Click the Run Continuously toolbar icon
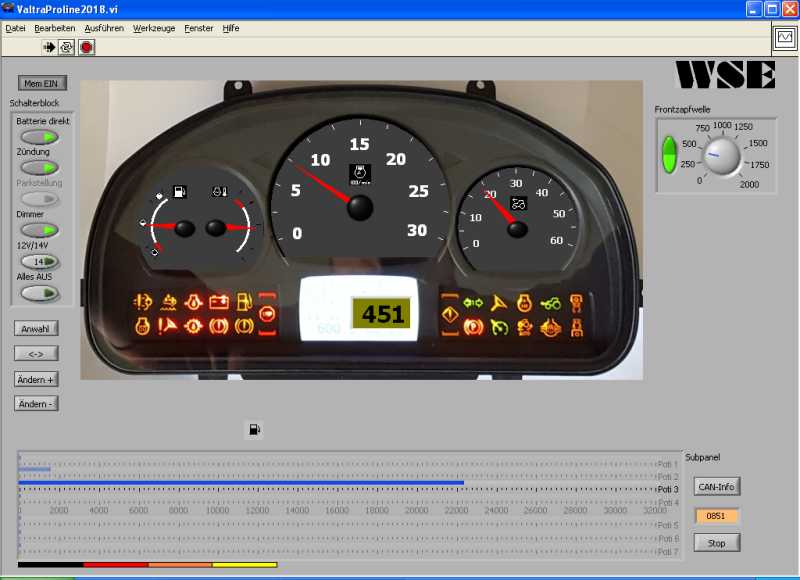 66,47
